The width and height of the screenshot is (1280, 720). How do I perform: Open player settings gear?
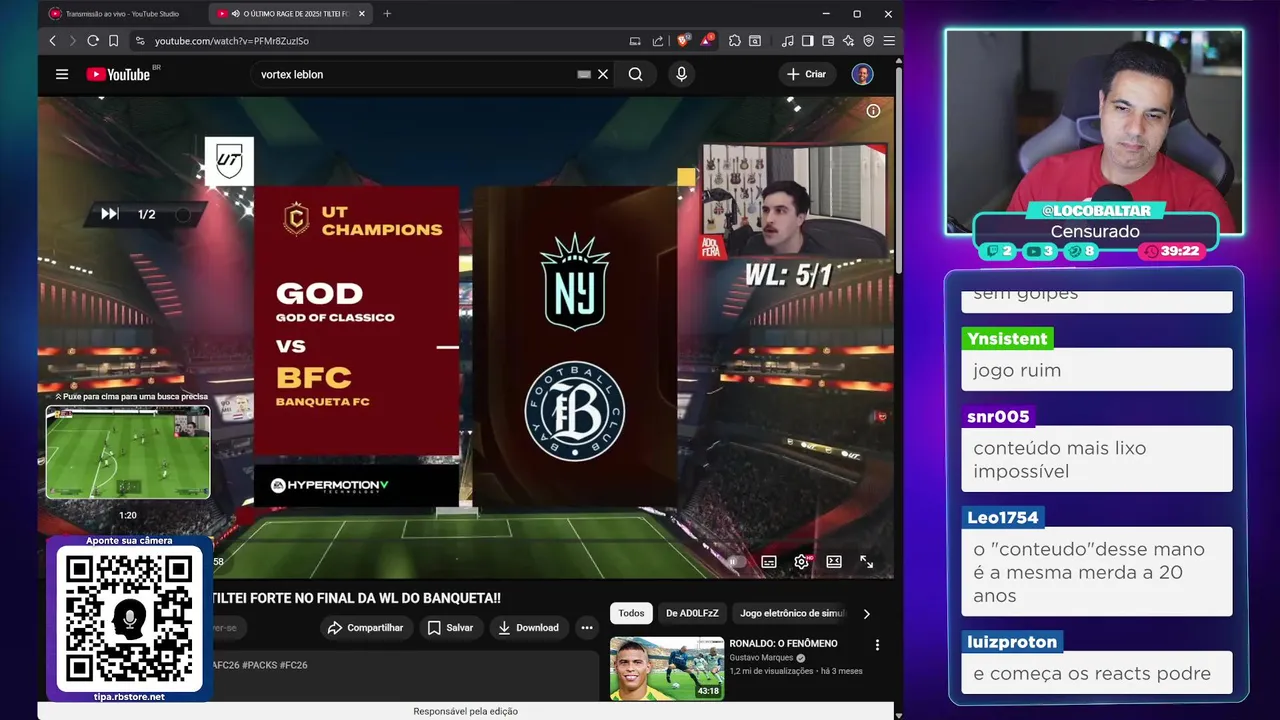pyautogui.click(x=801, y=562)
